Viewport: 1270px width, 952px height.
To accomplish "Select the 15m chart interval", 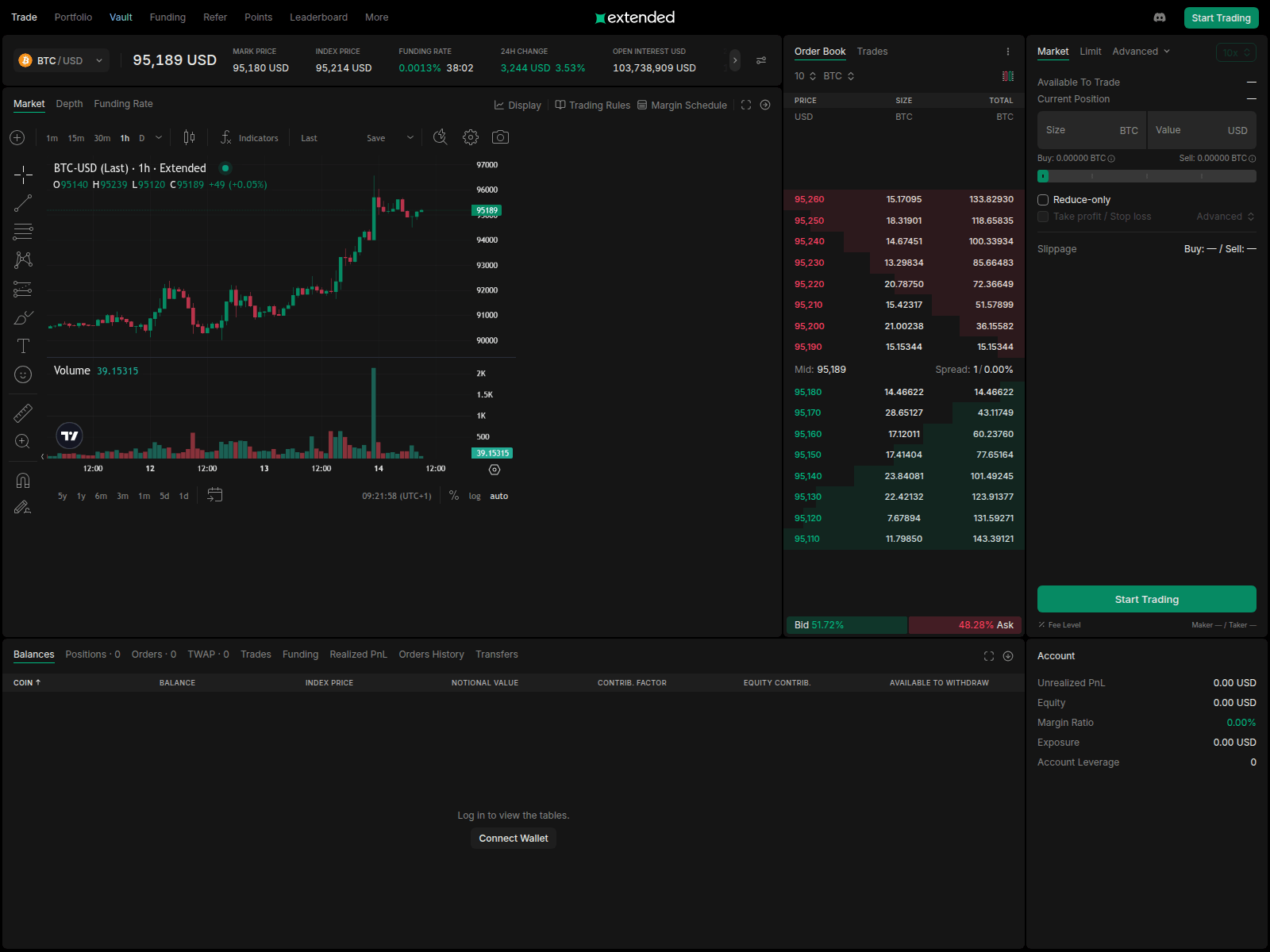I will [76, 138].
